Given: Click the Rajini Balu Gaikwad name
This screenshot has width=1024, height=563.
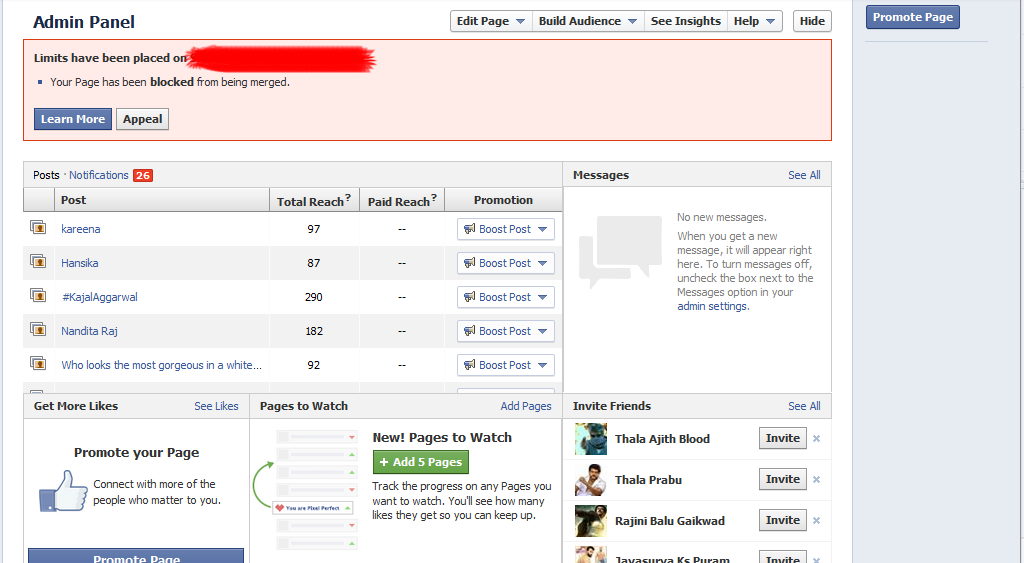Looking at the screenshot, I should [669, 521].
